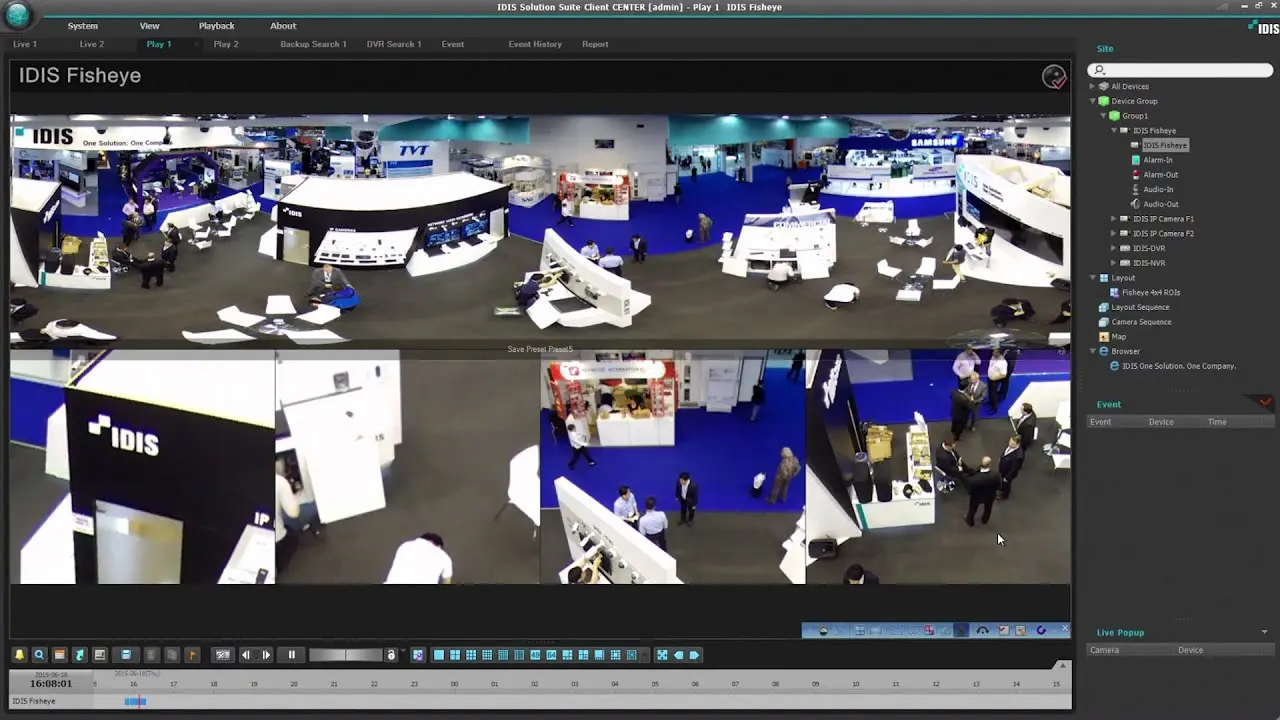Expand the IDIS-DVR node
Image resolution: width=1280 pixels, height=720 pixels.
(x=1114, y=248)
